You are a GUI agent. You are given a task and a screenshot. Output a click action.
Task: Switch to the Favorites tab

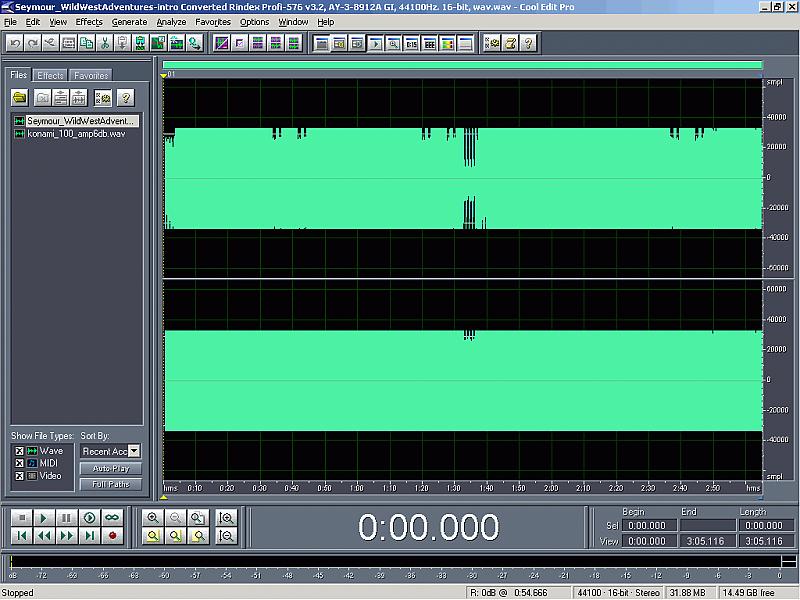click(x=91, y=75)
